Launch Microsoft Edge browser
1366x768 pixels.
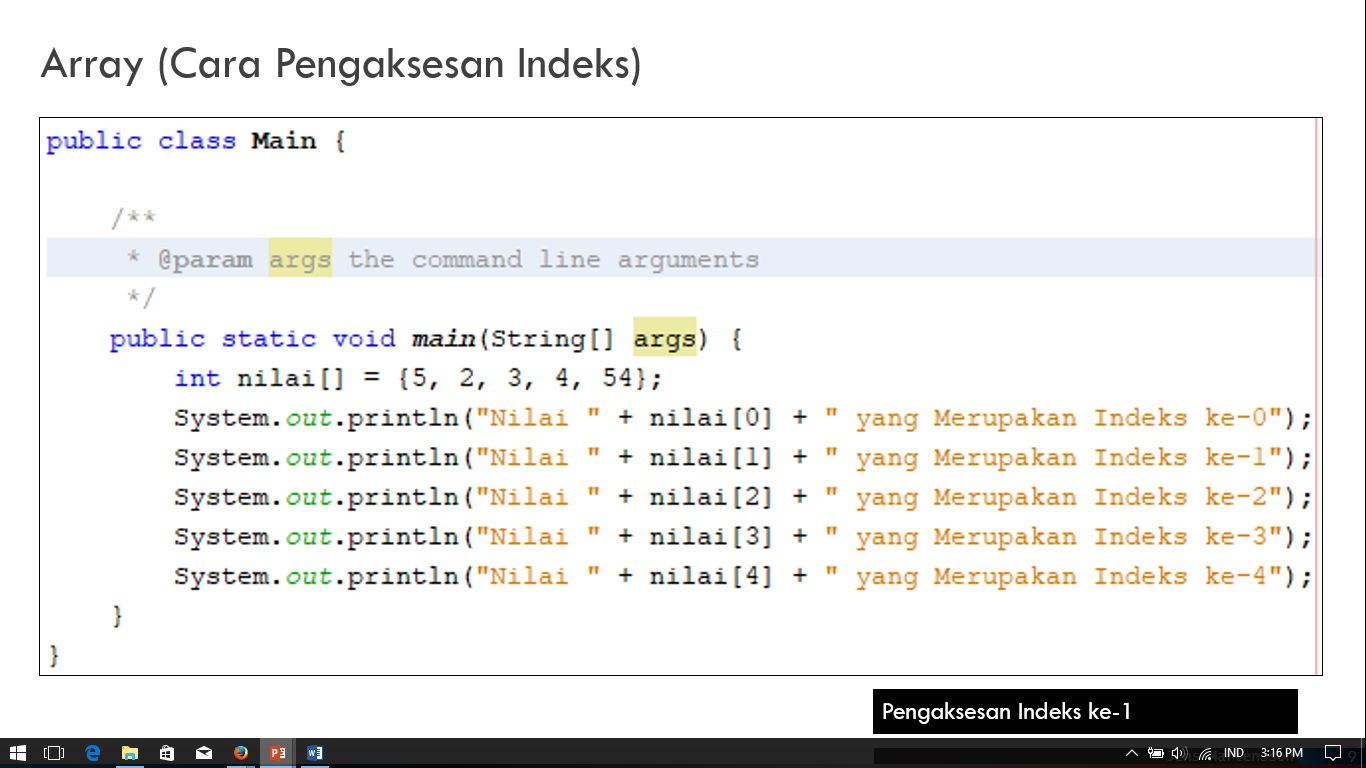(91, 752)
